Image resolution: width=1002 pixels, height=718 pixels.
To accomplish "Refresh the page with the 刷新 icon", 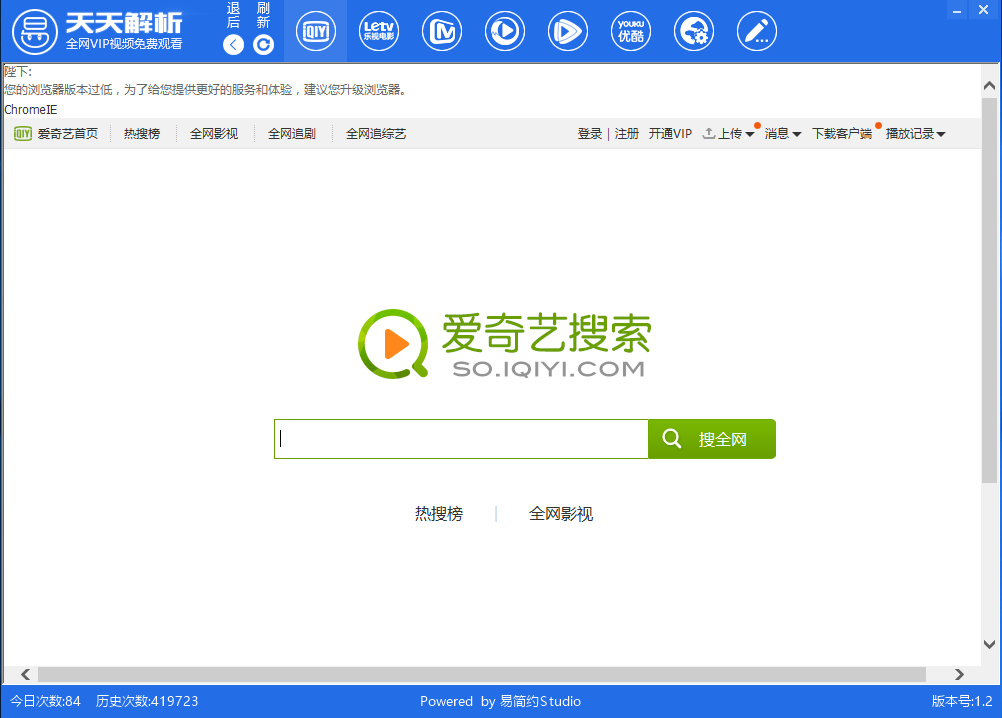I will point(263,44).
